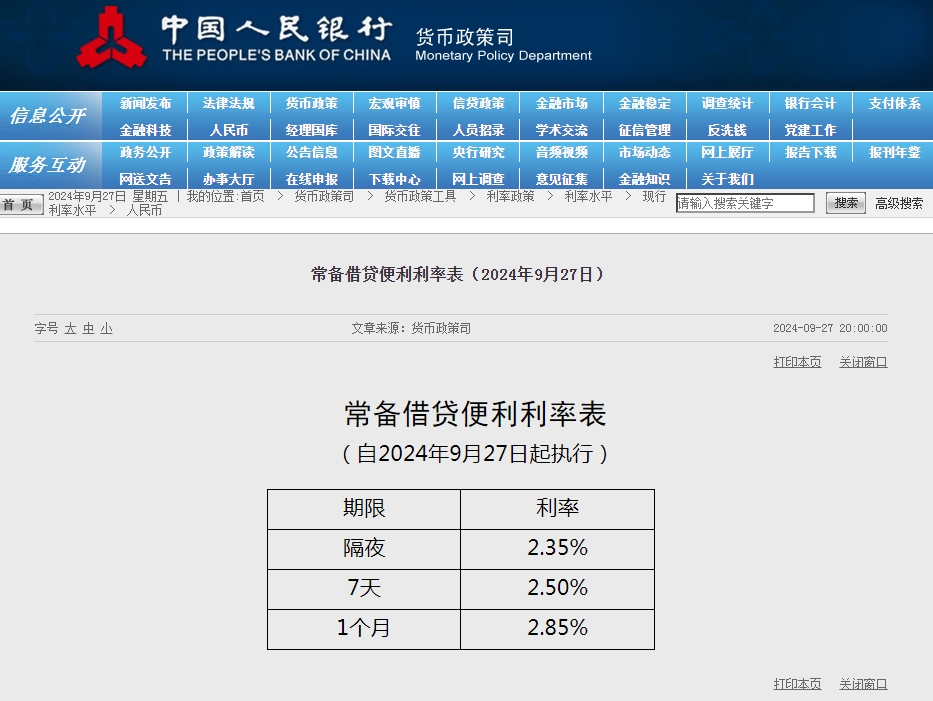Open the 党建工作 menu item
933x701 pixels.
[x=810, y=130]
